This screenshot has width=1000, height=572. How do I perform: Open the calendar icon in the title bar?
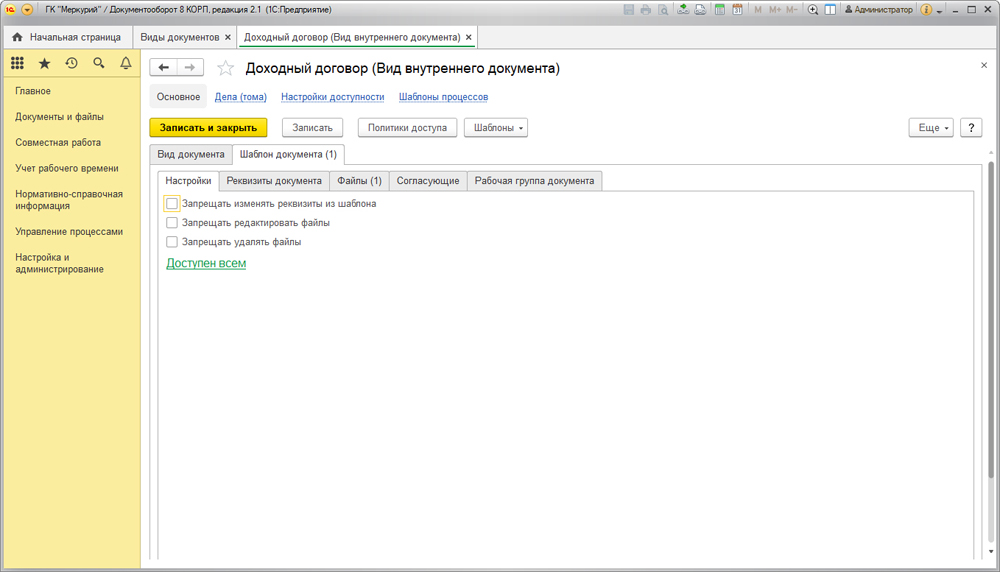click(x=737, y=9)
